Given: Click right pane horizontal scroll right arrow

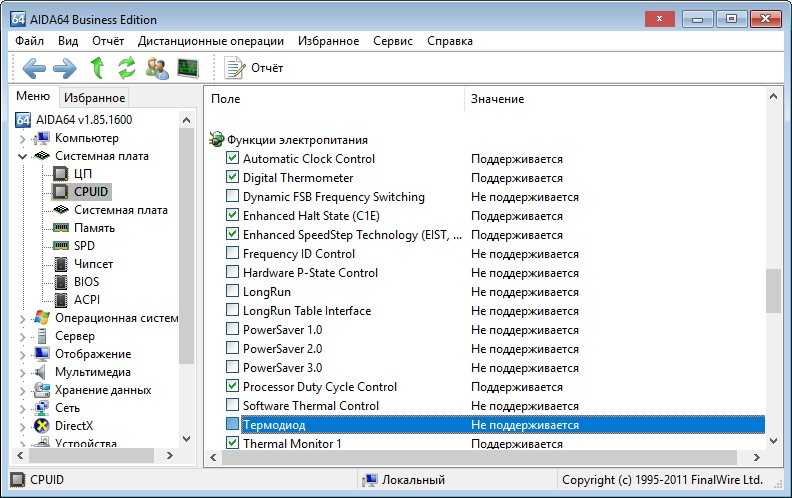Looking at the screenshot, I should (x=756, y=458).
